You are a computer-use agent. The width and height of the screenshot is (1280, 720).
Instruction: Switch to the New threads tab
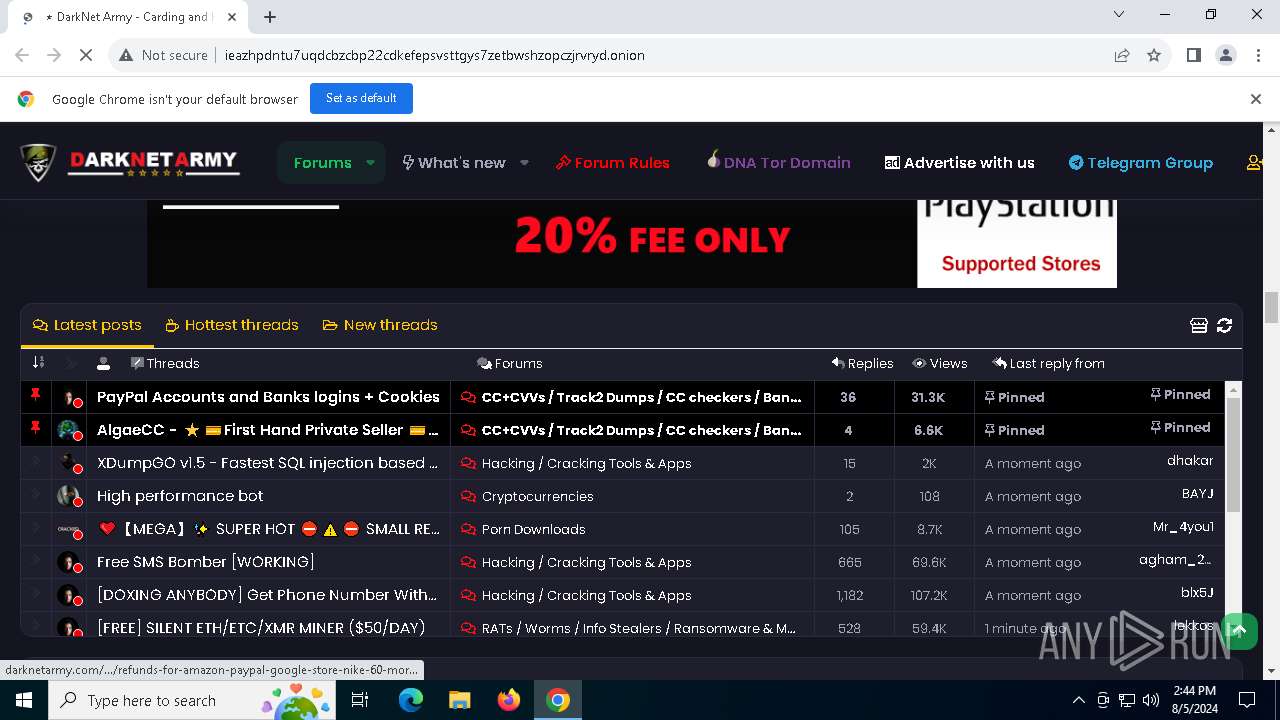coord(380,325)
